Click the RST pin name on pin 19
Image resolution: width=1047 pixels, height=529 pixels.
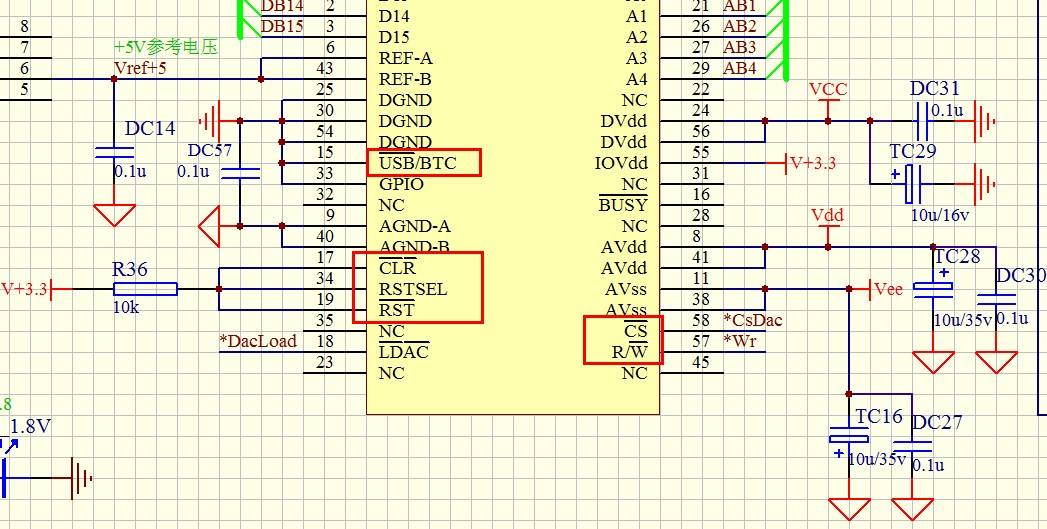point(397,310)
